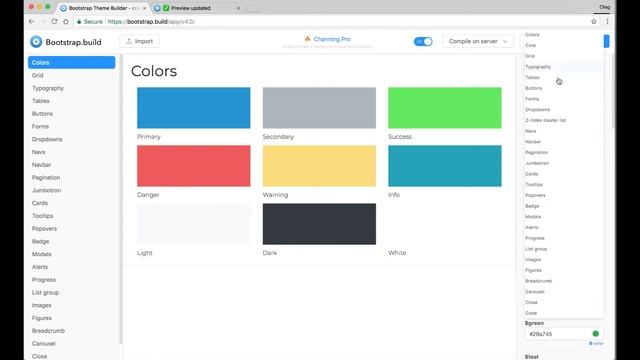
Task: Open Tables in the left sidebar
Action: 40,101
